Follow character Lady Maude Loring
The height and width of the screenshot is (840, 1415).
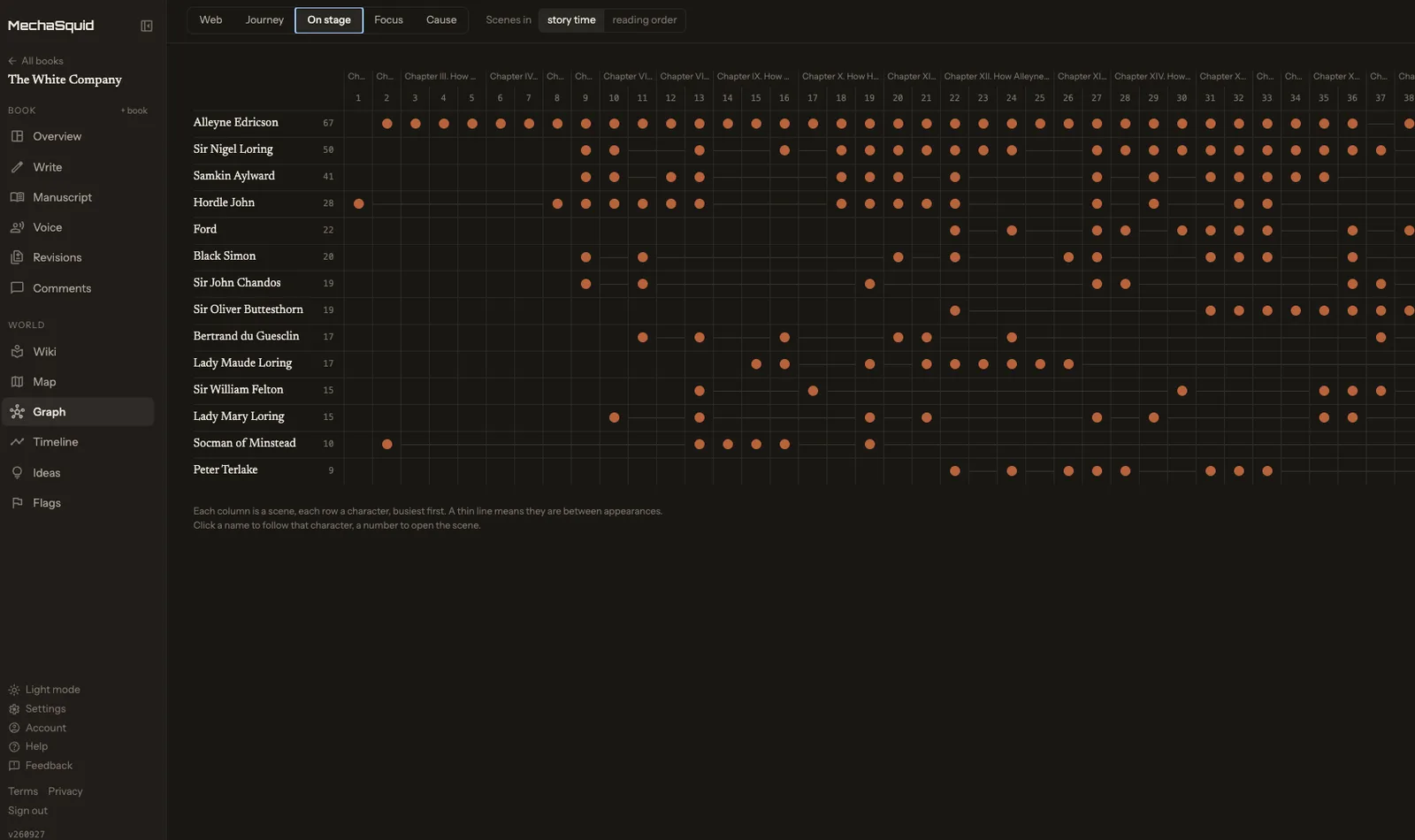[x=242, y=363]
